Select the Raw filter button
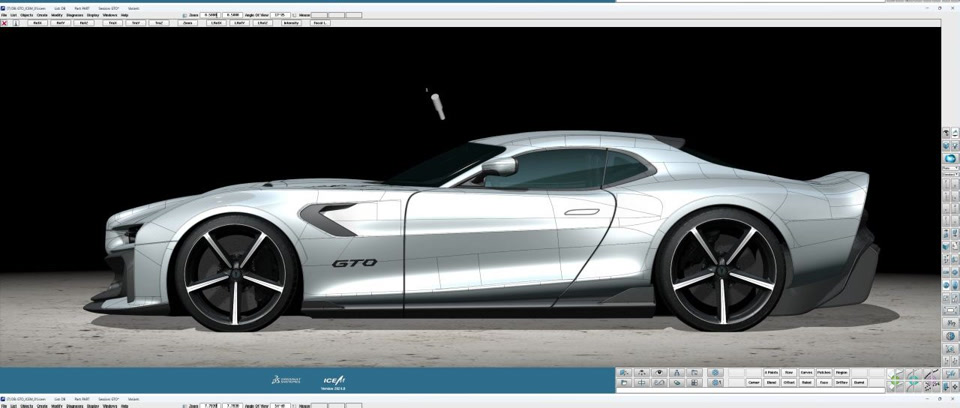 click(789, 372)
